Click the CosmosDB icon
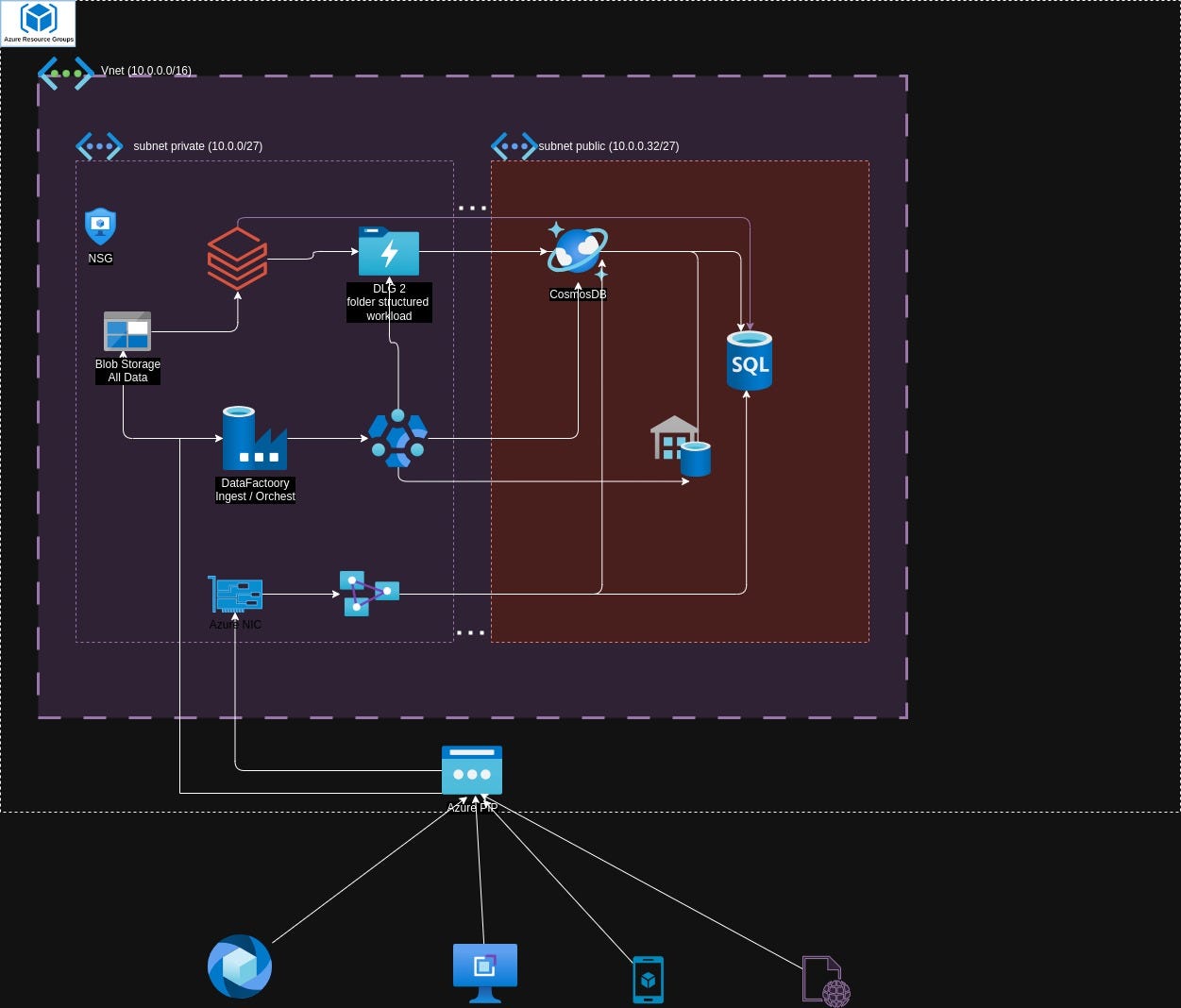Viewport: 1181px width, 1008px height. [576, 250]
